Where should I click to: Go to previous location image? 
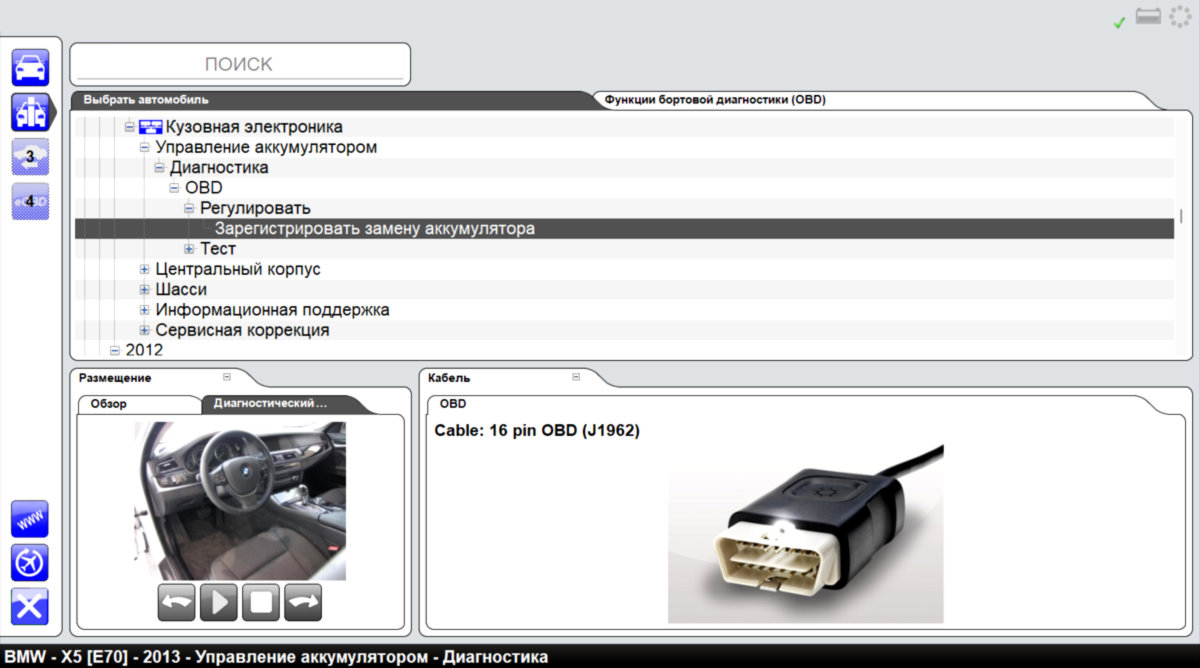pos(176,602)
